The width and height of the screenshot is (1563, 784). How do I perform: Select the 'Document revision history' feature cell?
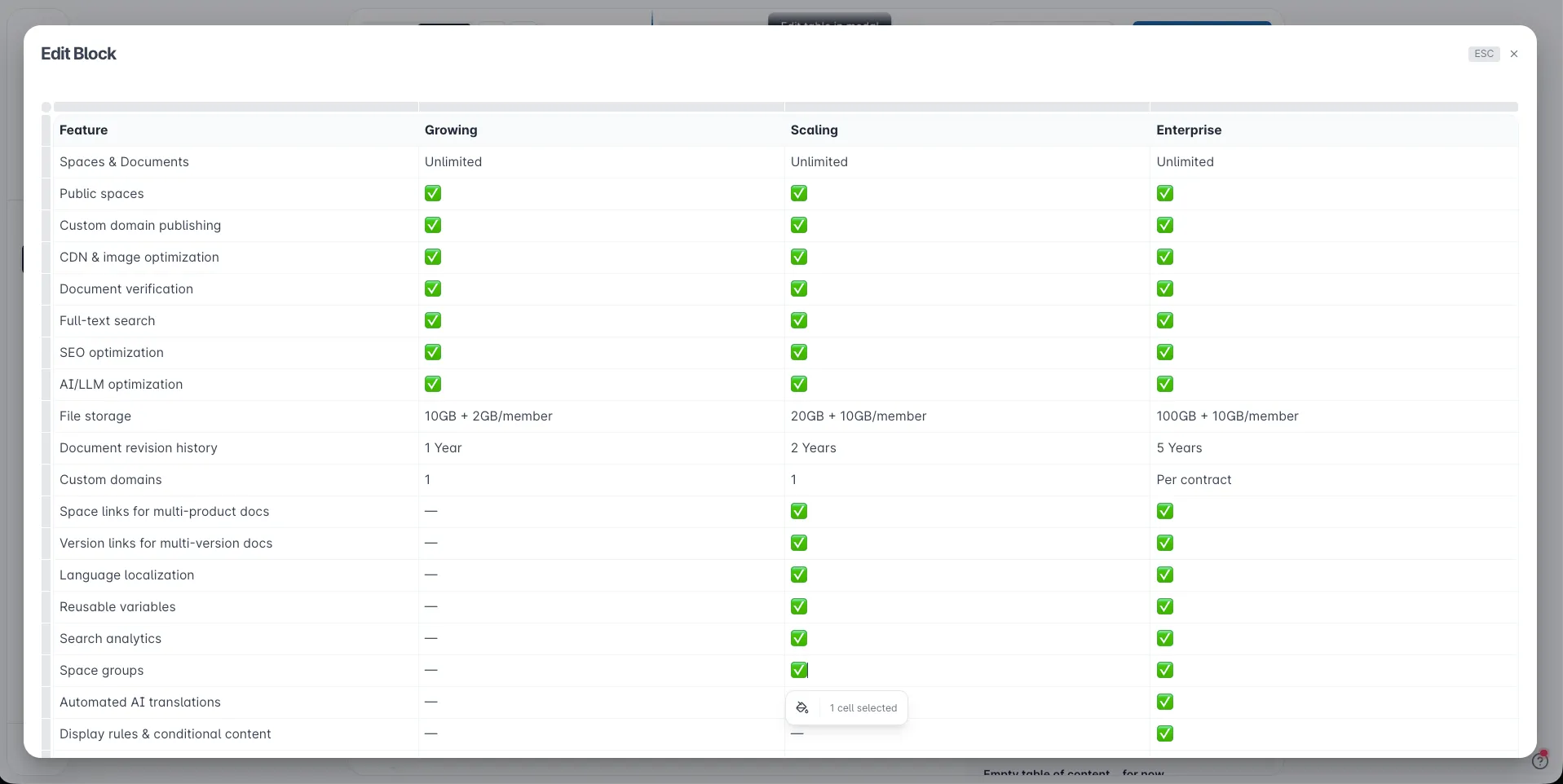[x=236, y=448]
